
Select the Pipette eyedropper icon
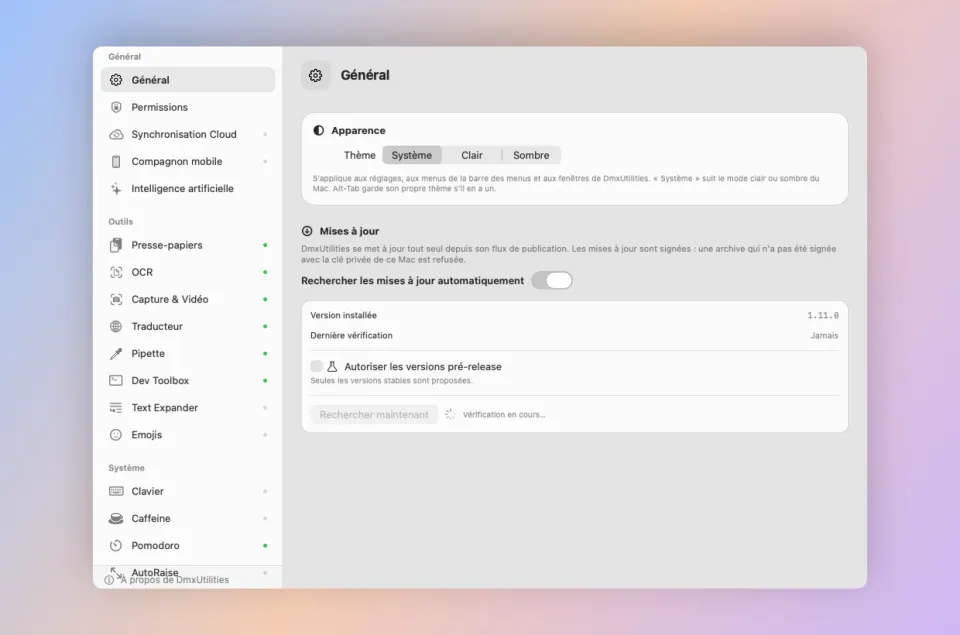(x=116, y=353)
